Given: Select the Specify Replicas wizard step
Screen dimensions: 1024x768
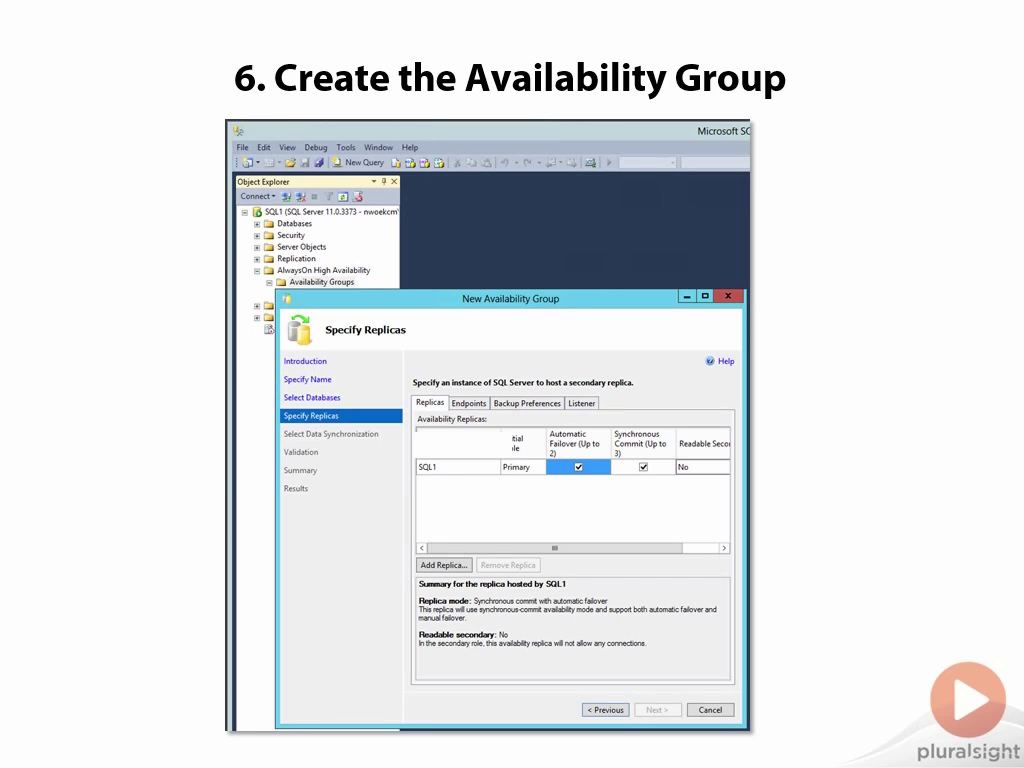Looking at the screenshot, I should coord(342,416).
